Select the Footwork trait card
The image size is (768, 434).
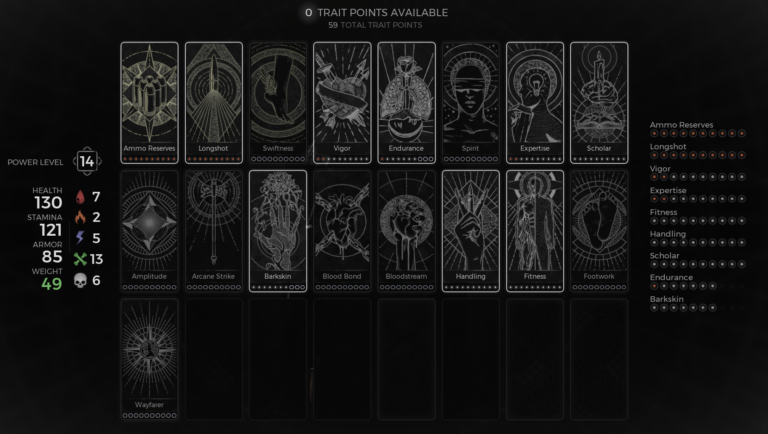tap(599, 231)
